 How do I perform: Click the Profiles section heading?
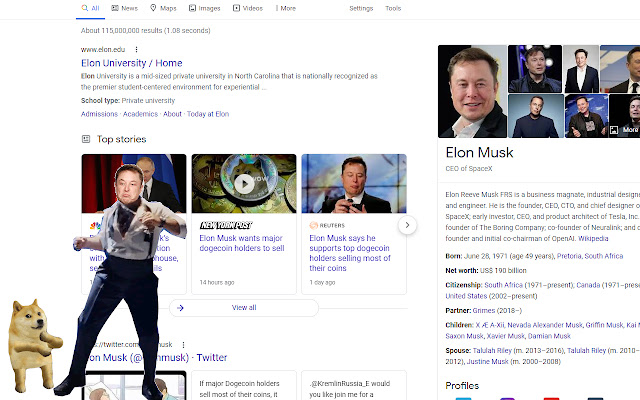(462, 386)
